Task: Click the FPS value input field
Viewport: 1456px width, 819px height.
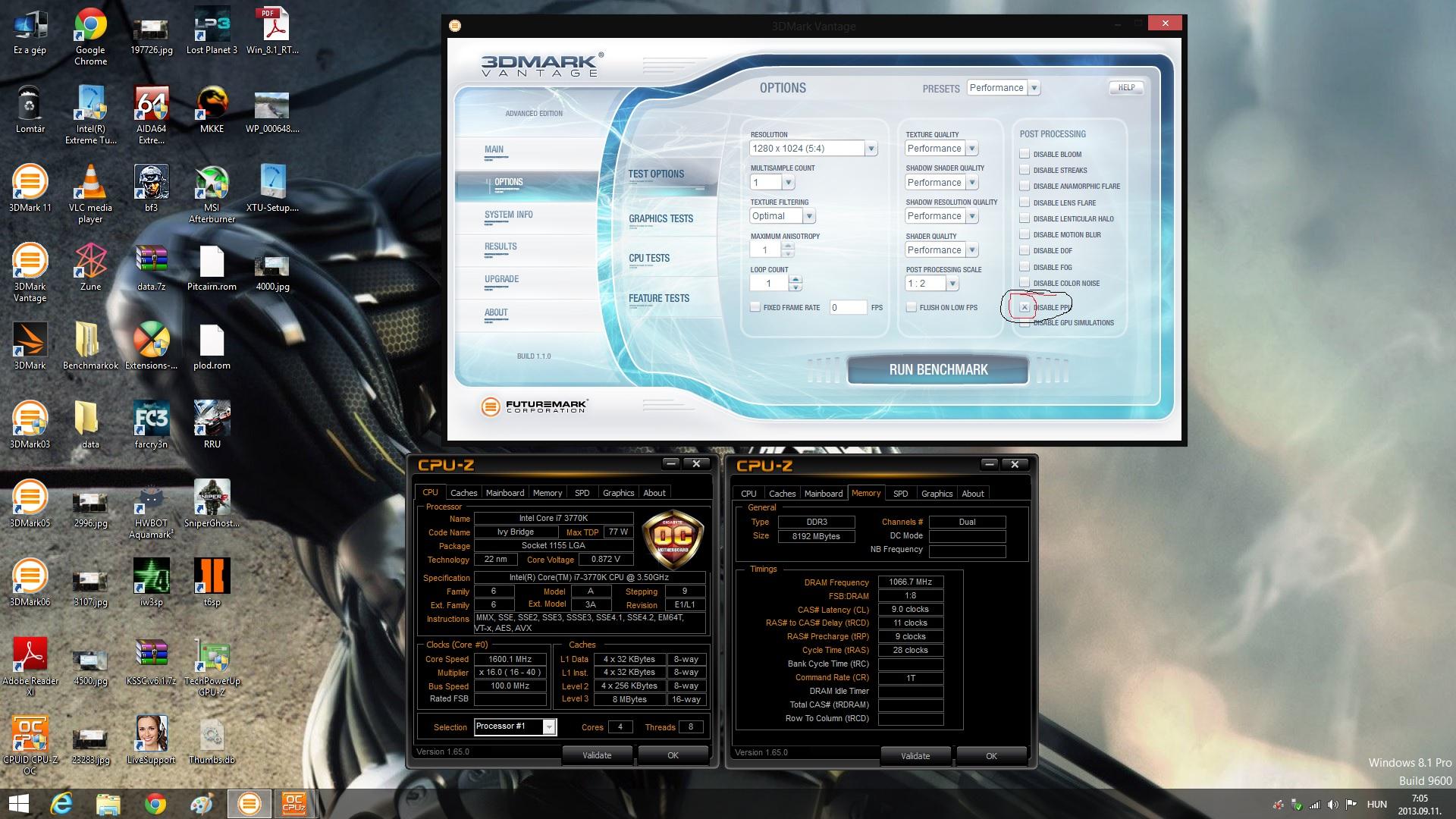Action: [x=848, y=307]
